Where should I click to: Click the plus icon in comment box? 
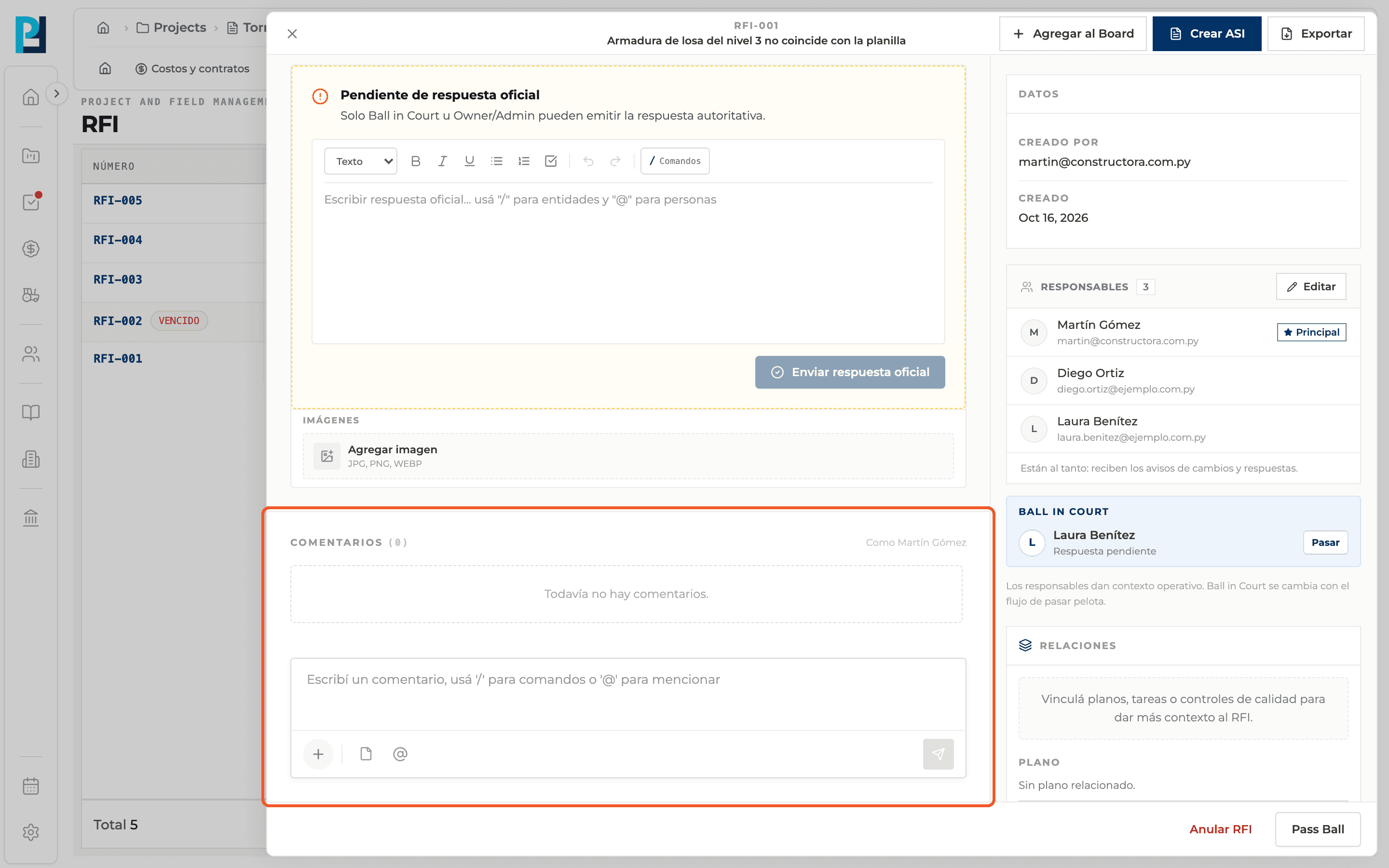click(x=318, y=754)
